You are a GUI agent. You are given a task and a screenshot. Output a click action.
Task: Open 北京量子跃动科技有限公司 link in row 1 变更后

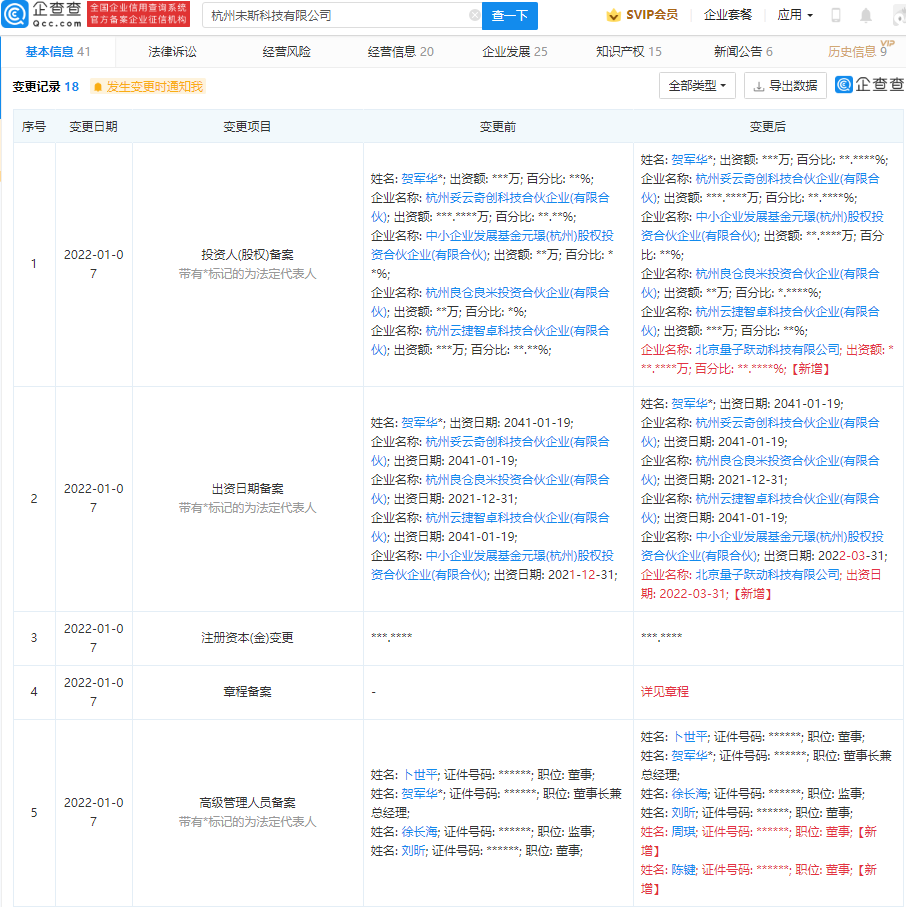pos(768,349)
